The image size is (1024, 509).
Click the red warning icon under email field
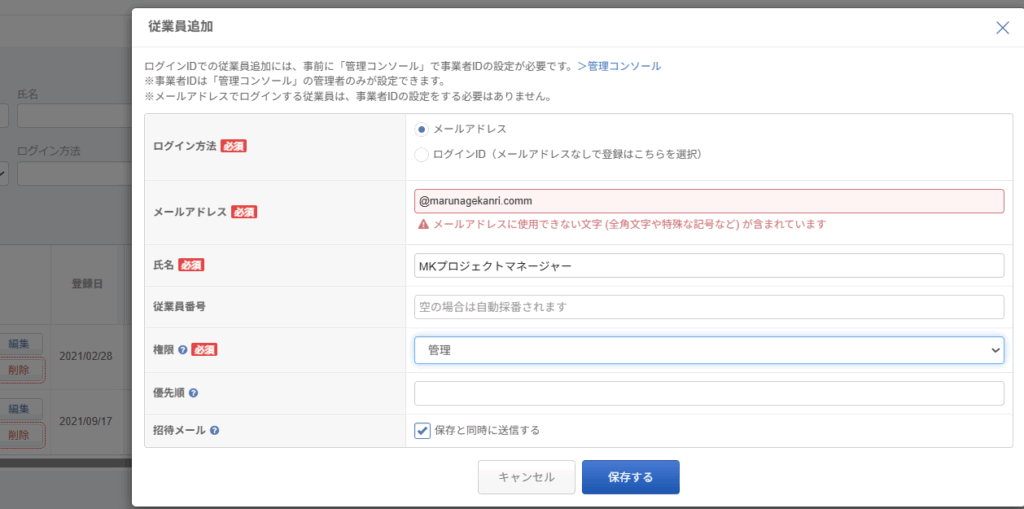tap(422, 225)
